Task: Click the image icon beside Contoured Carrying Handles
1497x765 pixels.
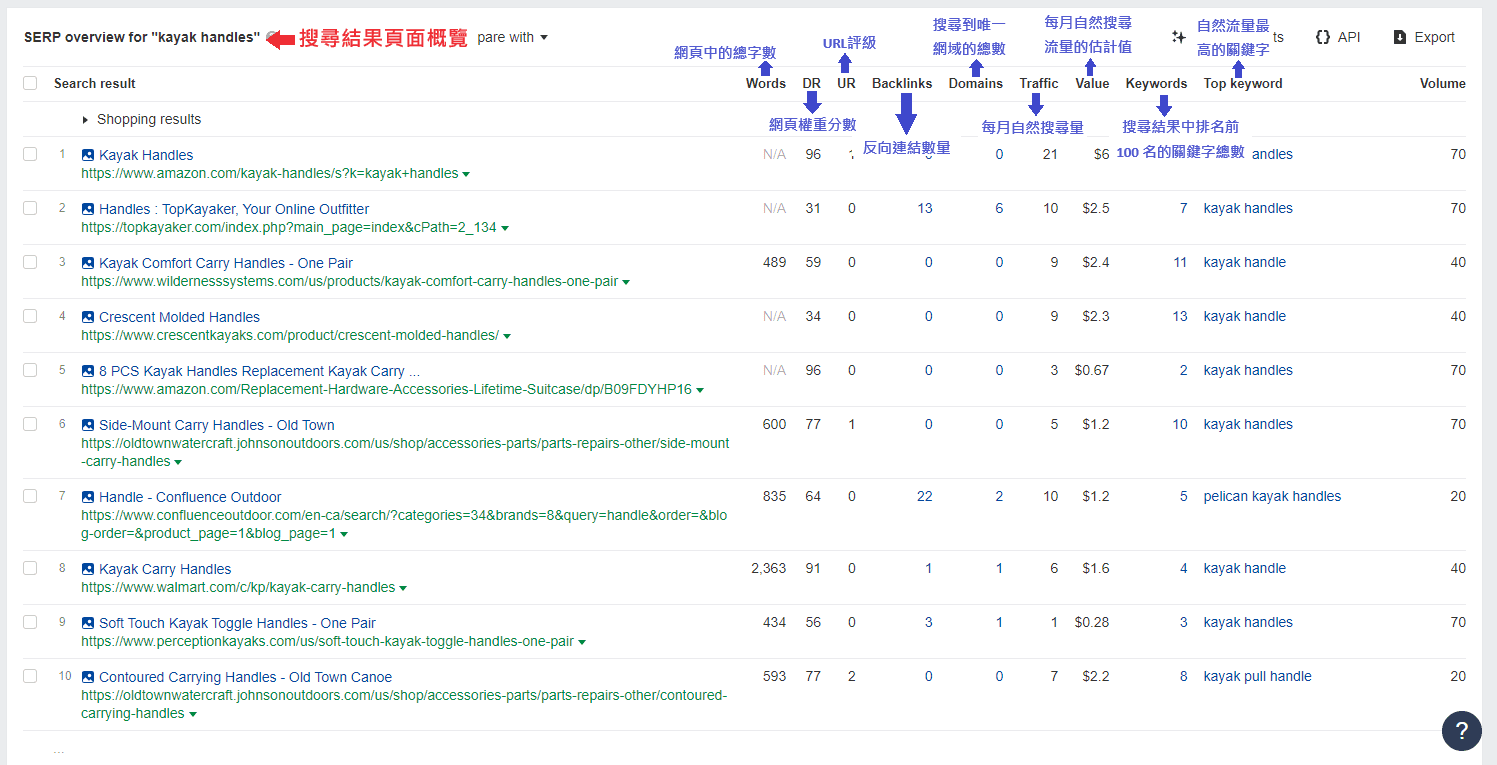Action: click(x=88, y=677)
